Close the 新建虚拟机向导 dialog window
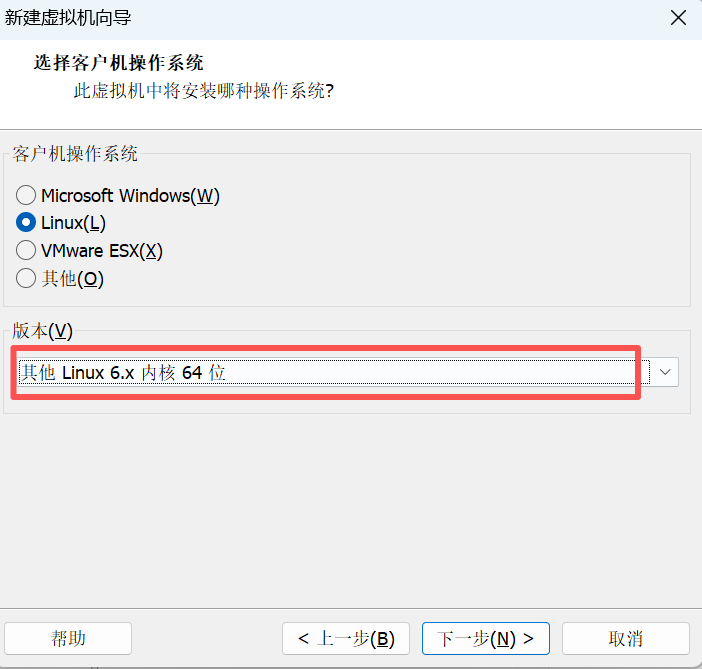 click(679, 18)
